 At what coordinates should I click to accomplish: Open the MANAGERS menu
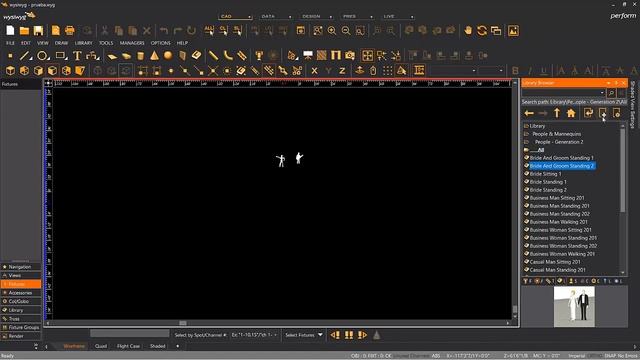tap(132, 43)
